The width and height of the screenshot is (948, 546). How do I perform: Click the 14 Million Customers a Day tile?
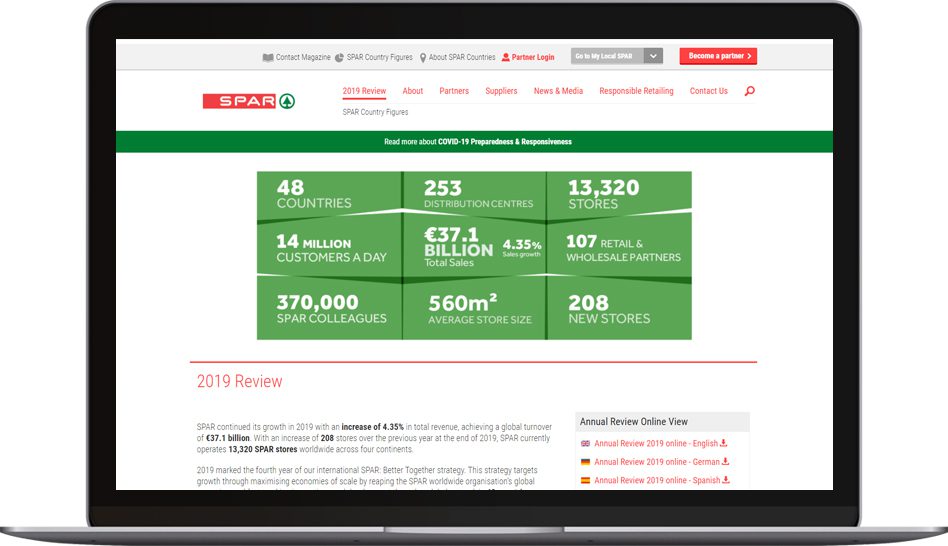(330, 249)
